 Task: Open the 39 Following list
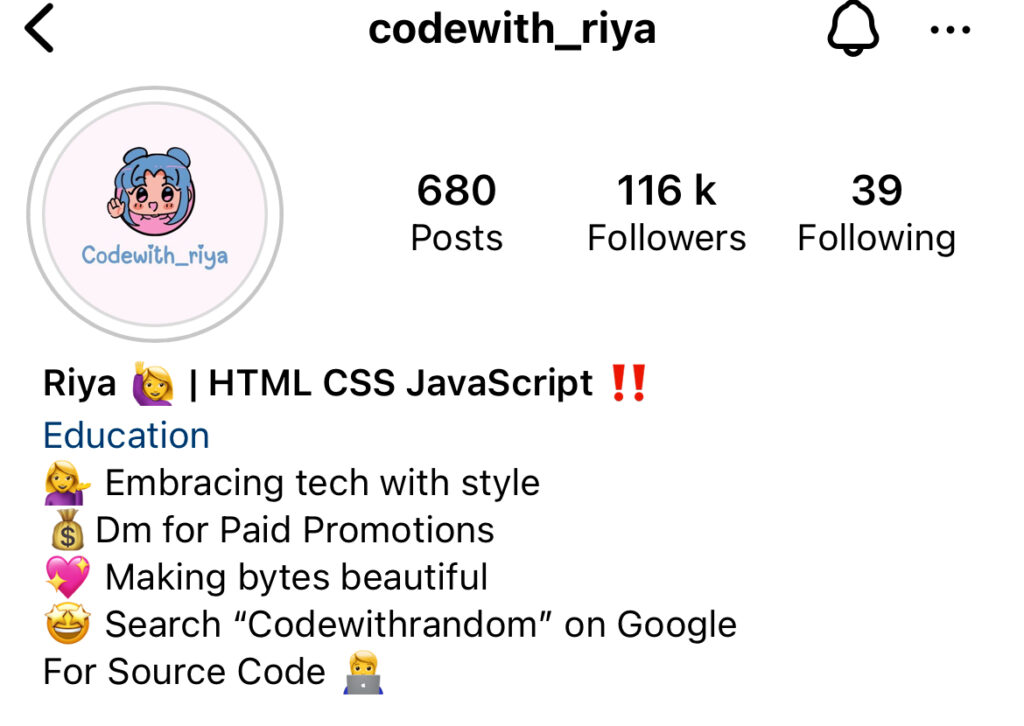tap(876, 212)
